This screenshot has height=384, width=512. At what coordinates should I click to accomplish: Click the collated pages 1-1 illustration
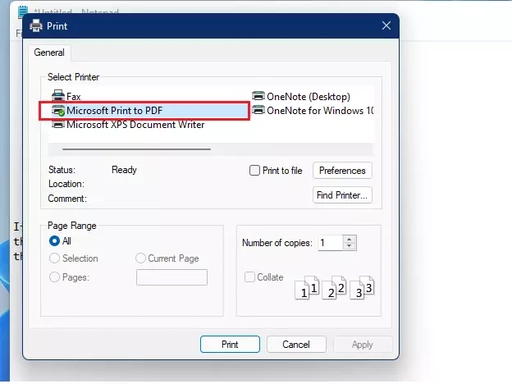(x=307, y=288)
